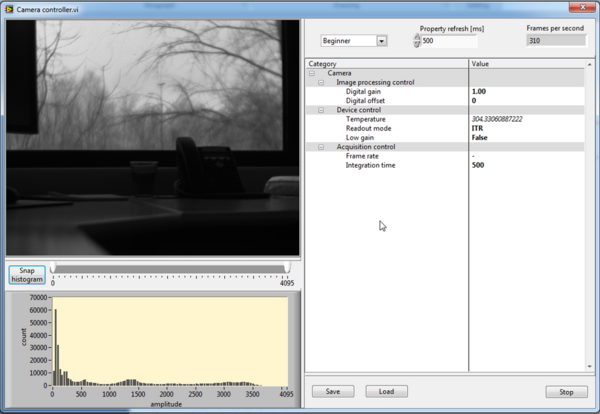
Task: Click the left handle of the range slider
Action: coord(53,267)
